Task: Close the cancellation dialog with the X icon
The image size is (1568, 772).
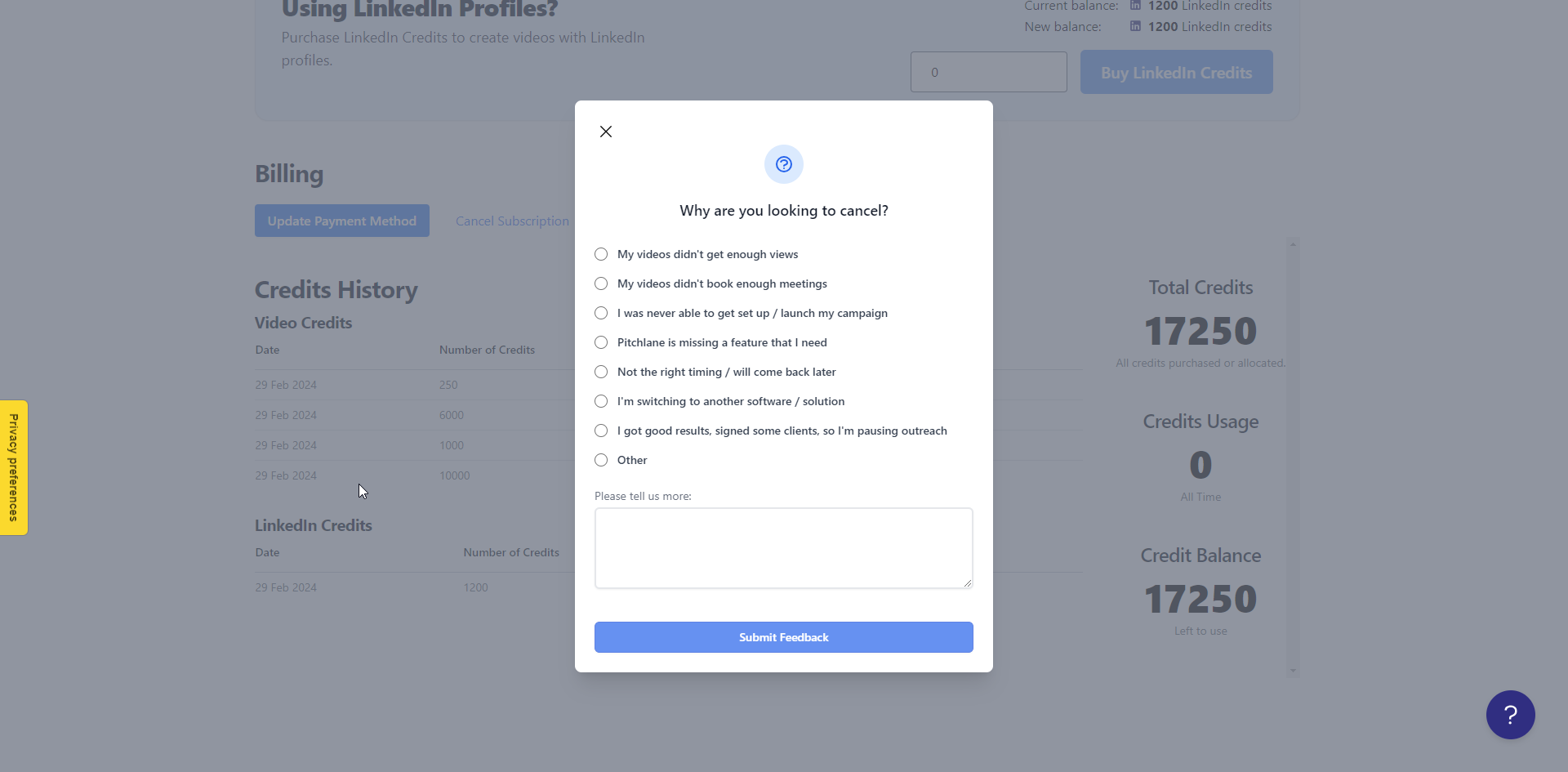Action: tap(606, 132)
